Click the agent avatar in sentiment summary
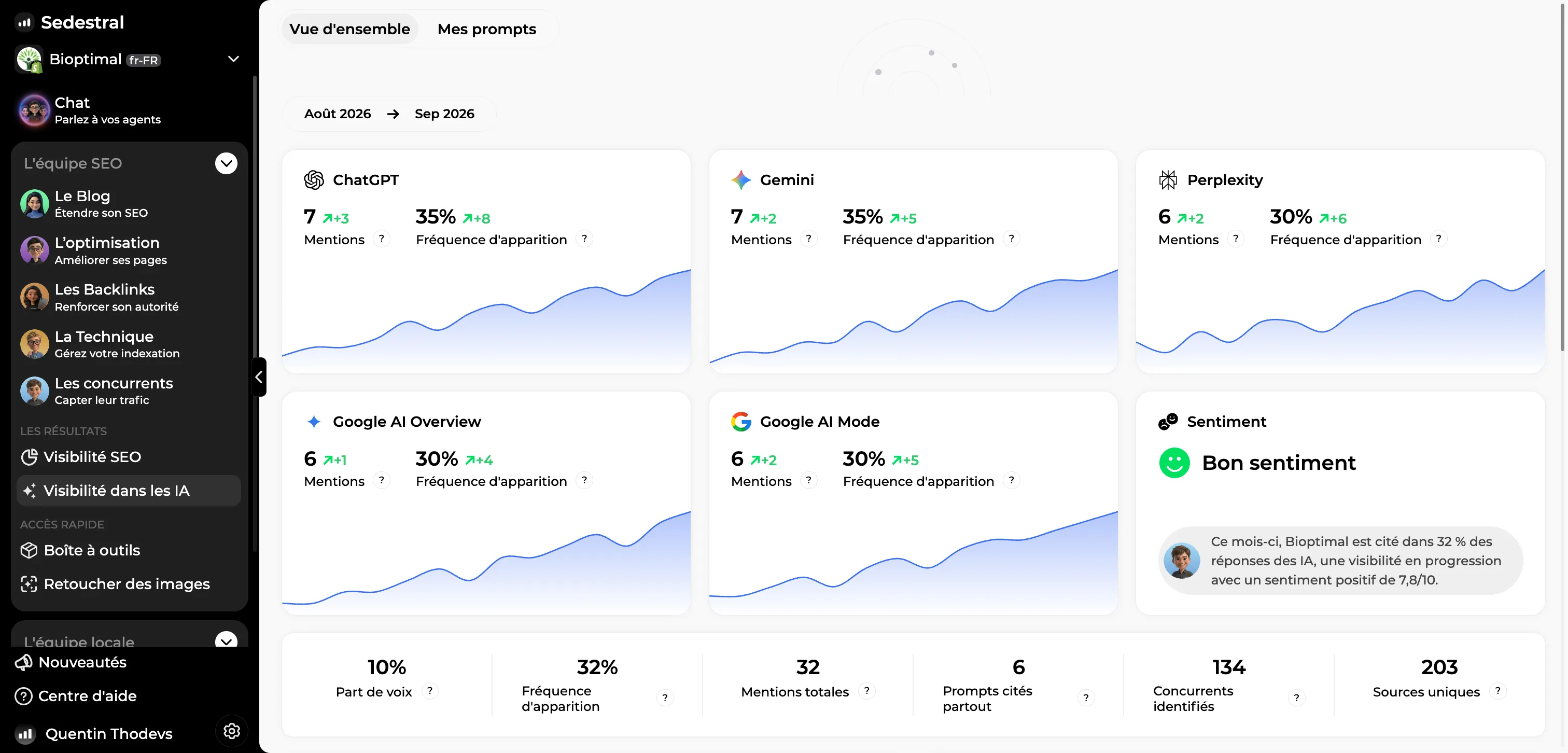 pyautogui.click(x=1182, y=561)
